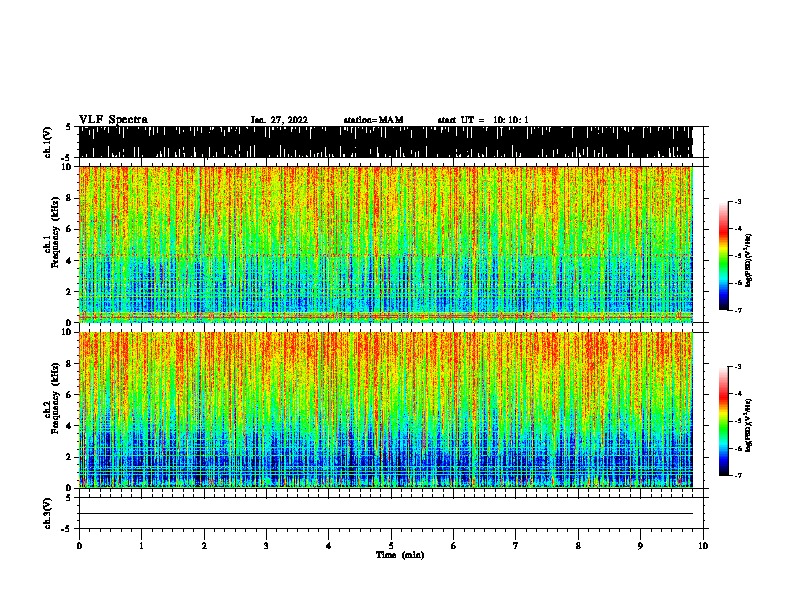This screenshot has height=612, width=792.
Task: Click the date 'Jan. 27, 2022' label
Action: [279, 120]
